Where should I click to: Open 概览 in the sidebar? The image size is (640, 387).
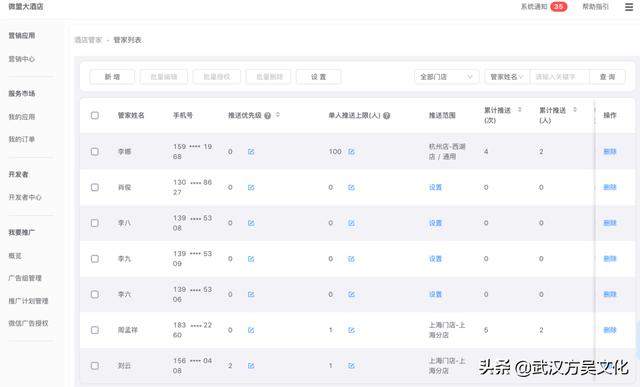click(x=15, y=256)
